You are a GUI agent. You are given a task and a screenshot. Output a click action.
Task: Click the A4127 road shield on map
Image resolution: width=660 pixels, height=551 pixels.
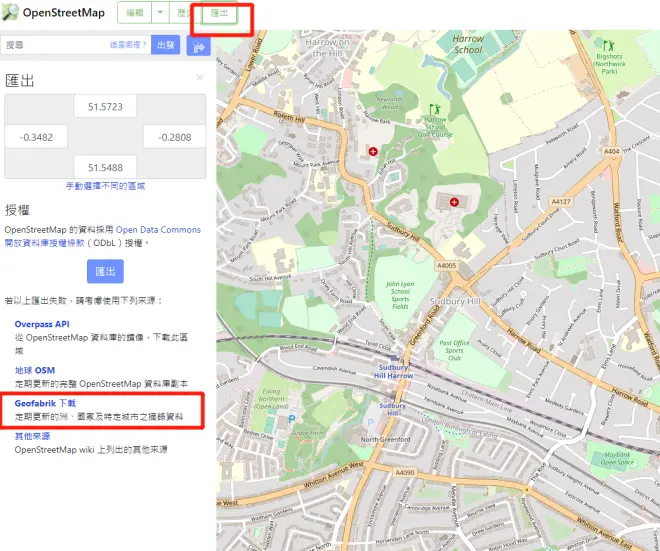tap(561, 202)
